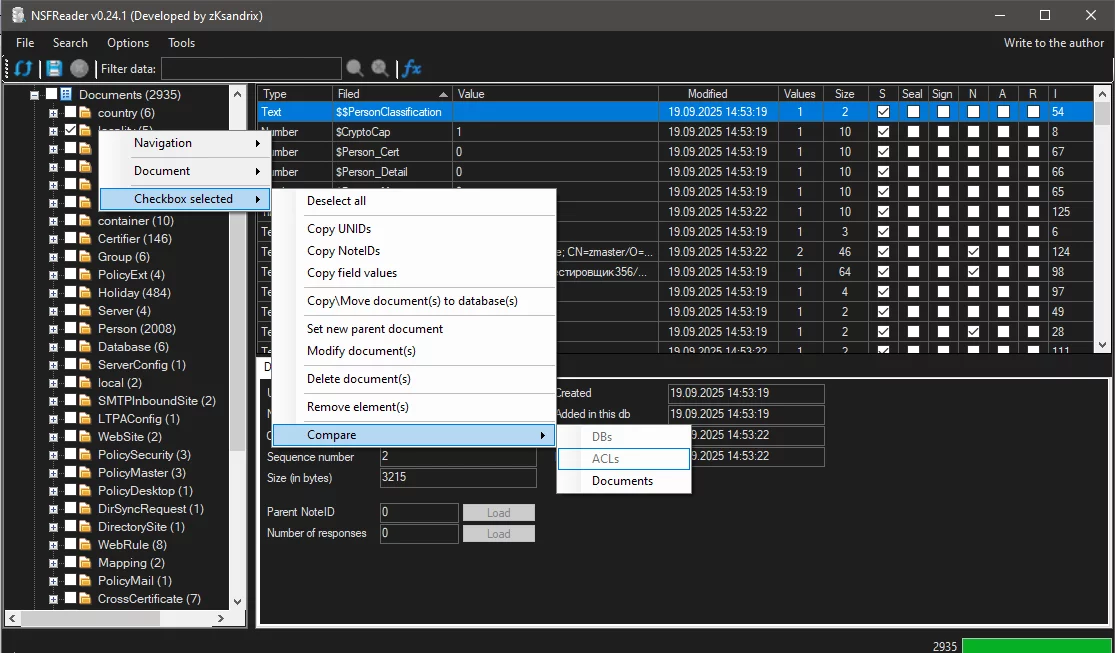Click into the Filter data input field
Viewport: 1115px width, 653px height.
coord(251,68)
